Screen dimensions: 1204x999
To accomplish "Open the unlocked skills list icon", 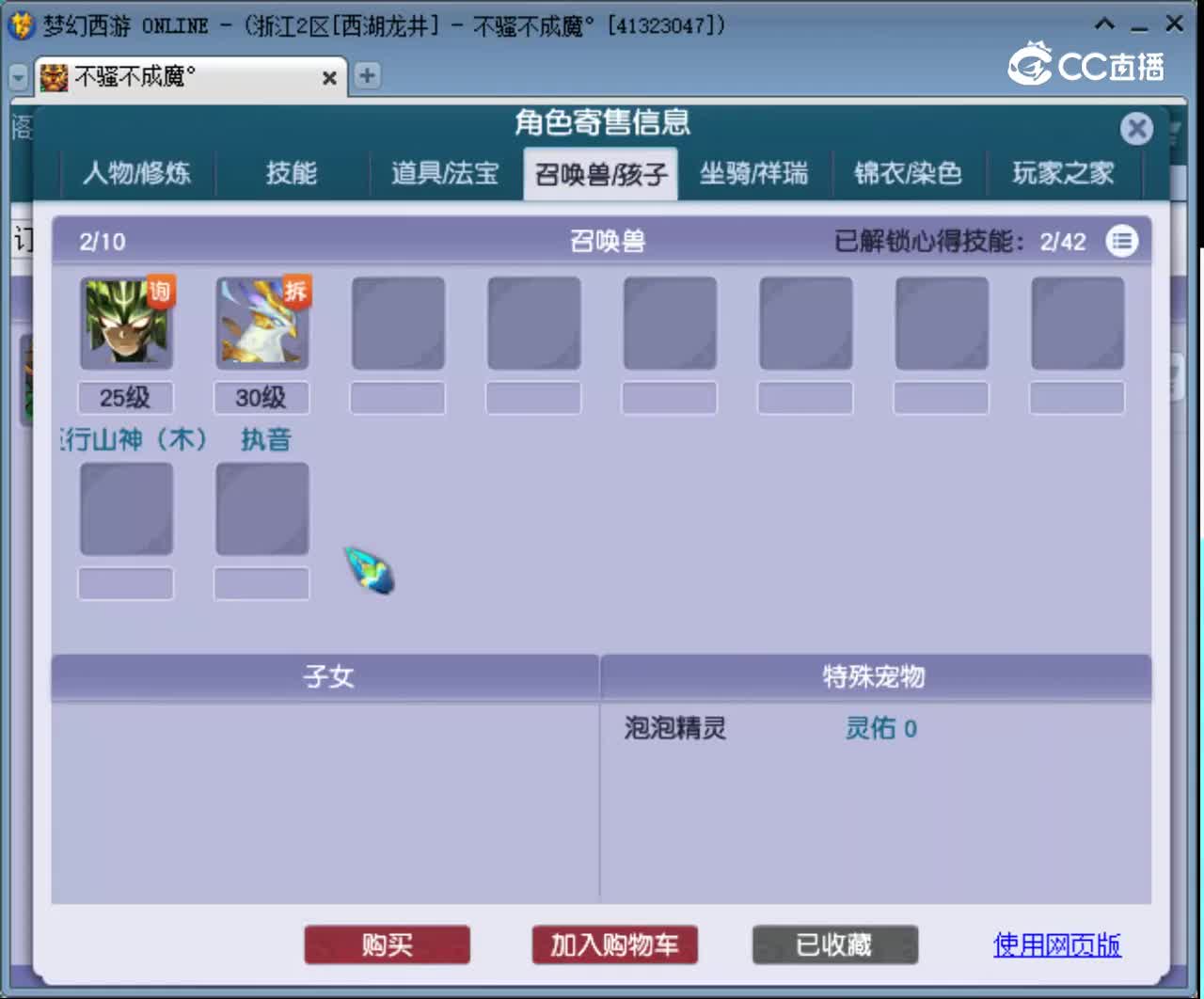I will tap(1121, 241).
